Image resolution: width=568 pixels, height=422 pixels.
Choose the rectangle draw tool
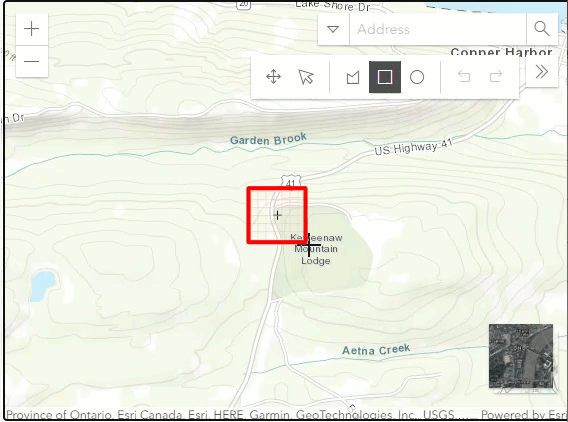click(385, 77)
